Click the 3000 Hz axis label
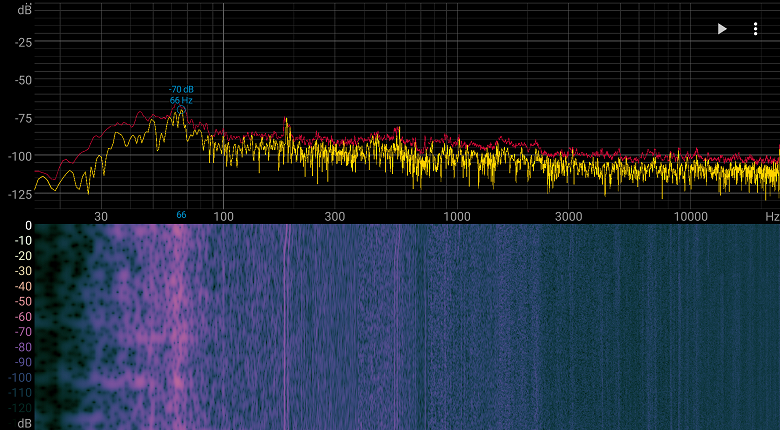This screenshot has width=780, height=430. pos(569,216)
